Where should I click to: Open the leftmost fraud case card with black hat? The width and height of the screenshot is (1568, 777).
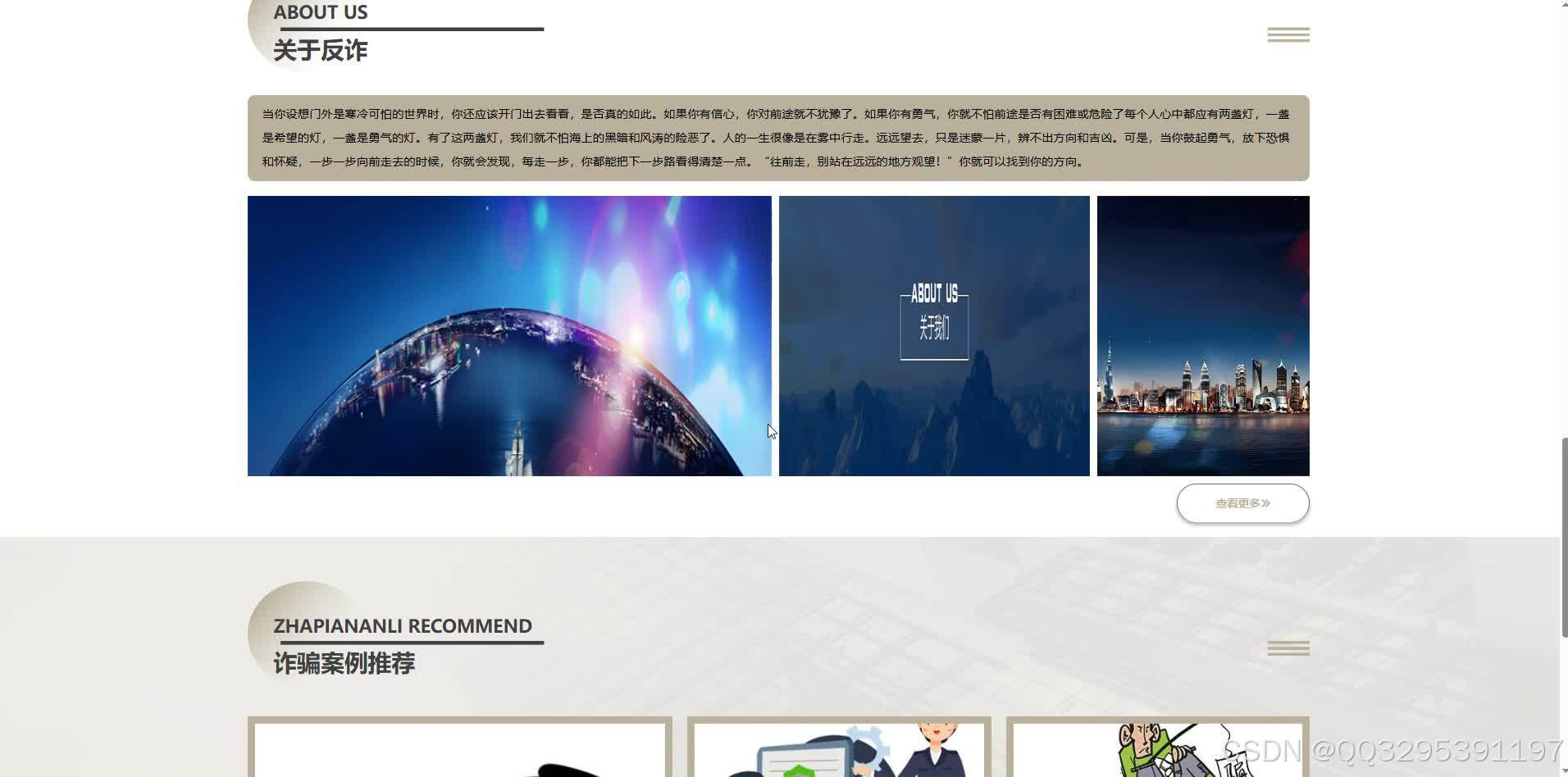[x=460, y=747]
